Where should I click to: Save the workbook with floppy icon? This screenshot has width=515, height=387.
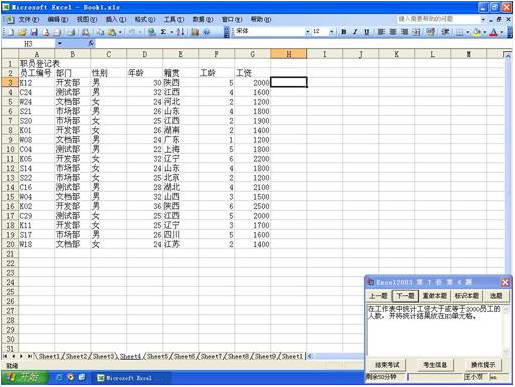(x=34, y=32)
